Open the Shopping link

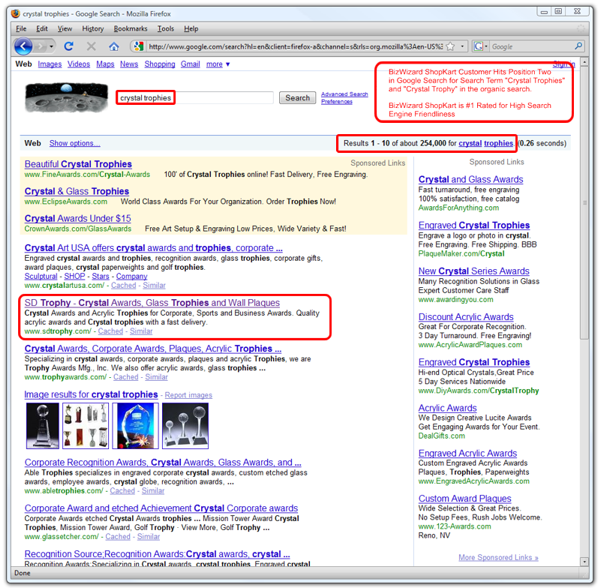click(160, 64)
